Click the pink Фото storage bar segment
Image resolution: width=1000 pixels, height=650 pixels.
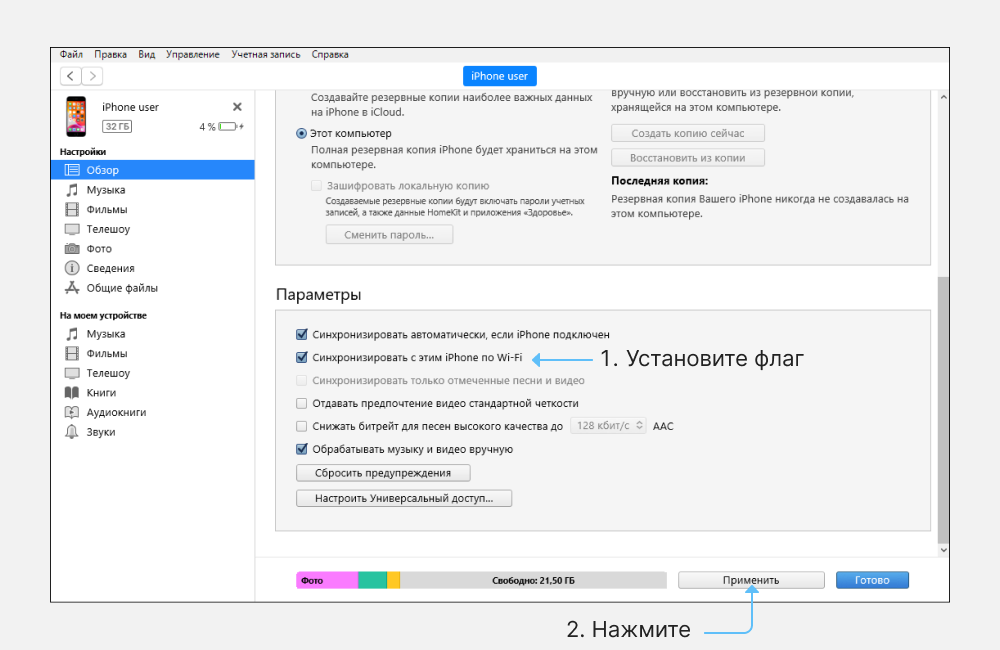pyautogui.click(x=327, y=580)
